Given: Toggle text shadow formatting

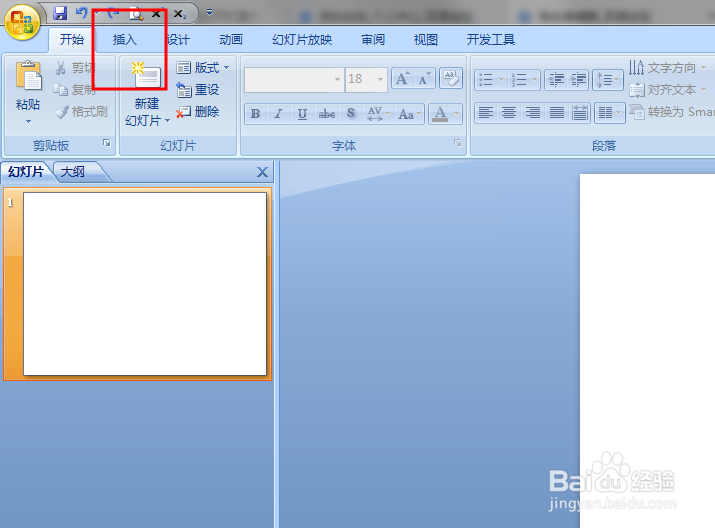Looking at the screenshot, I should coord(351,114).
